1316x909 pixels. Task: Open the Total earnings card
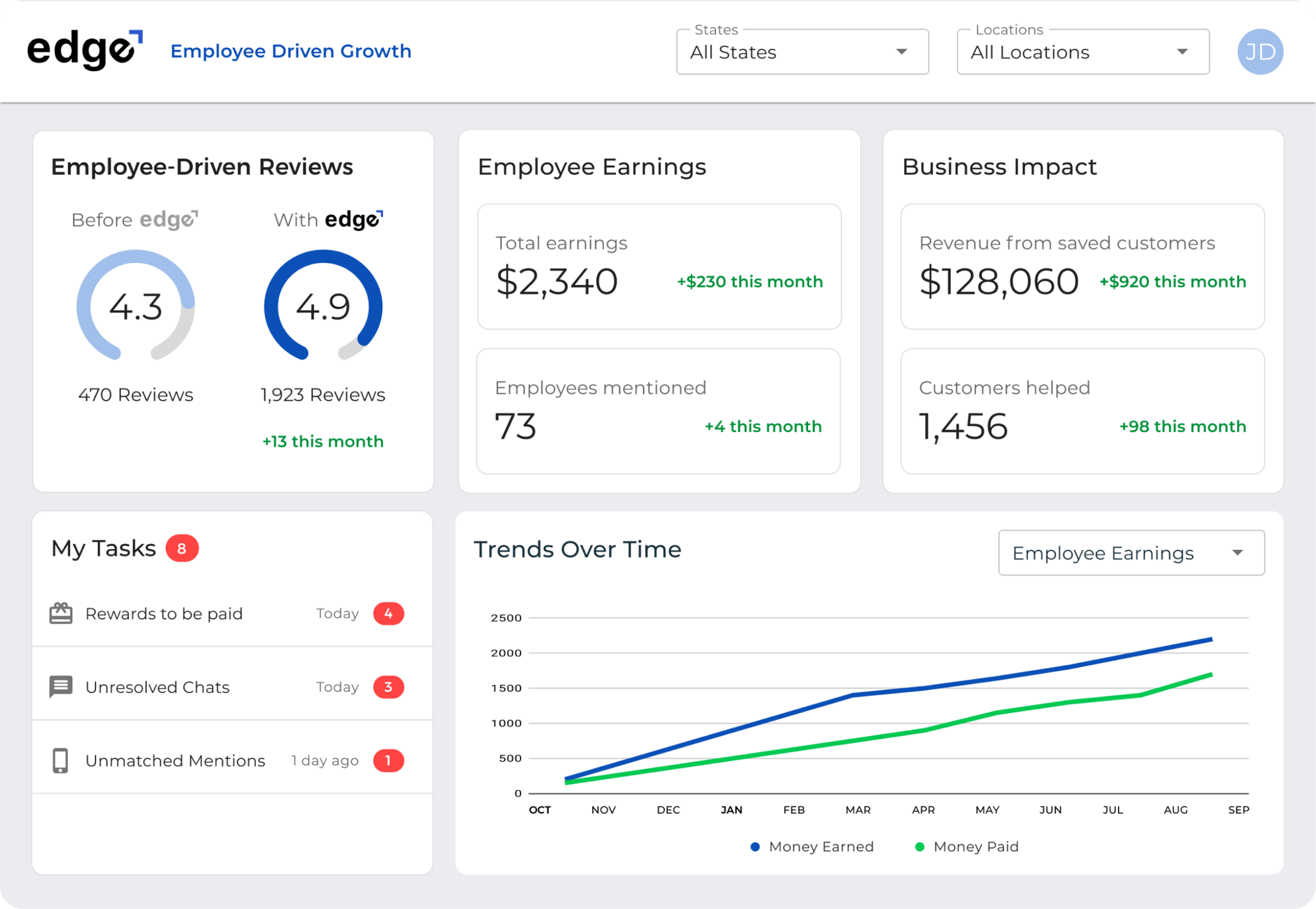coord(659,266)
